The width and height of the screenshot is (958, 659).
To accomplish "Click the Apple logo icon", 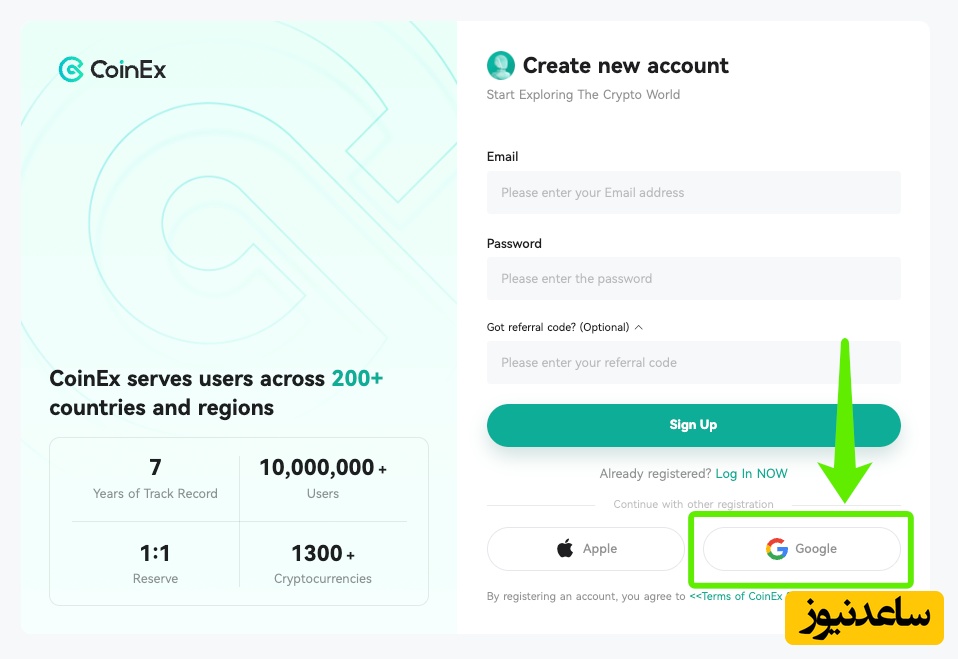I will [566, 549].
